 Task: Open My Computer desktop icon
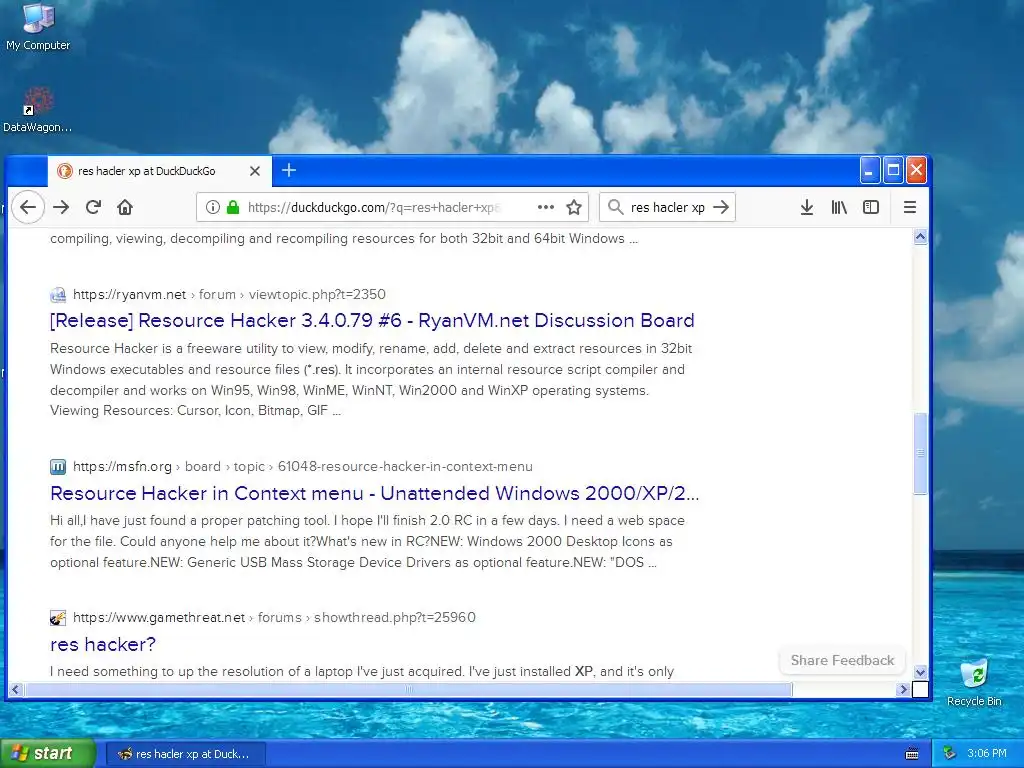pos(38,27)
